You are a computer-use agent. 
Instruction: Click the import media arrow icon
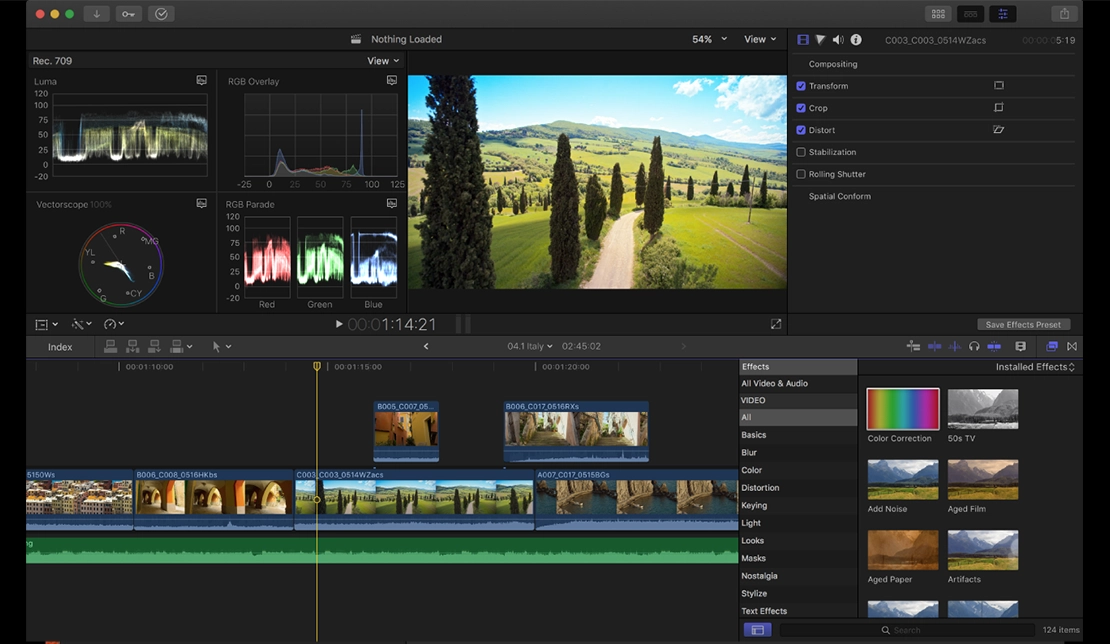pyautogui.click(x=97, y=14)
